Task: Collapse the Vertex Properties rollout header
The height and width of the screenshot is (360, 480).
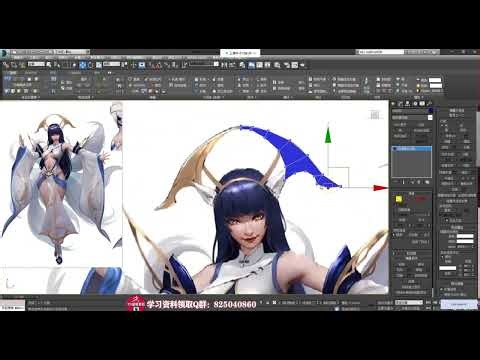Action: tap(457, 227)
